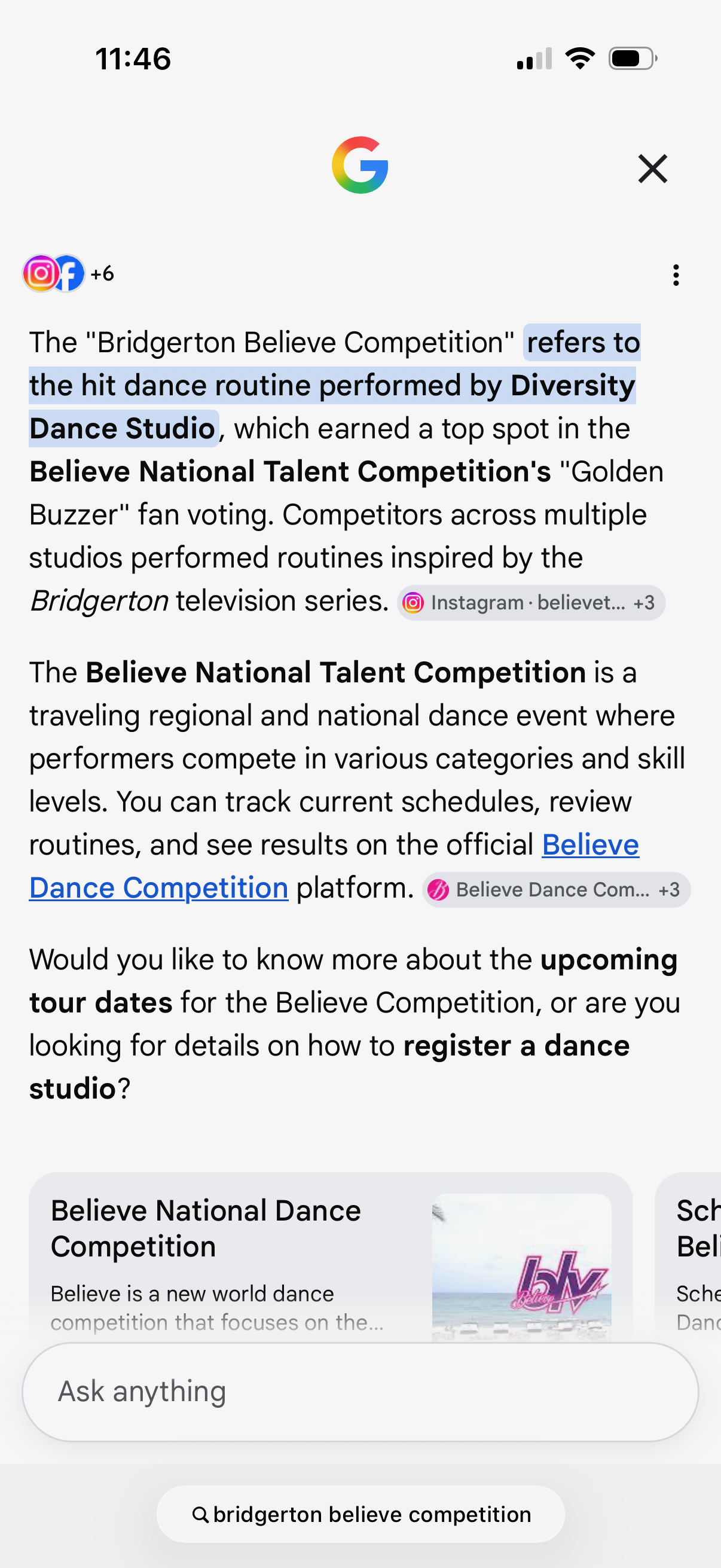
Task: Tap the bridgerton believe competition search pill
Action: tap(360, 1514)
